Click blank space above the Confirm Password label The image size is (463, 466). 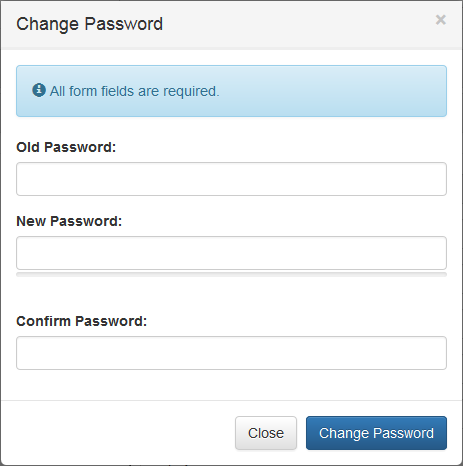(x=231, y=295)
